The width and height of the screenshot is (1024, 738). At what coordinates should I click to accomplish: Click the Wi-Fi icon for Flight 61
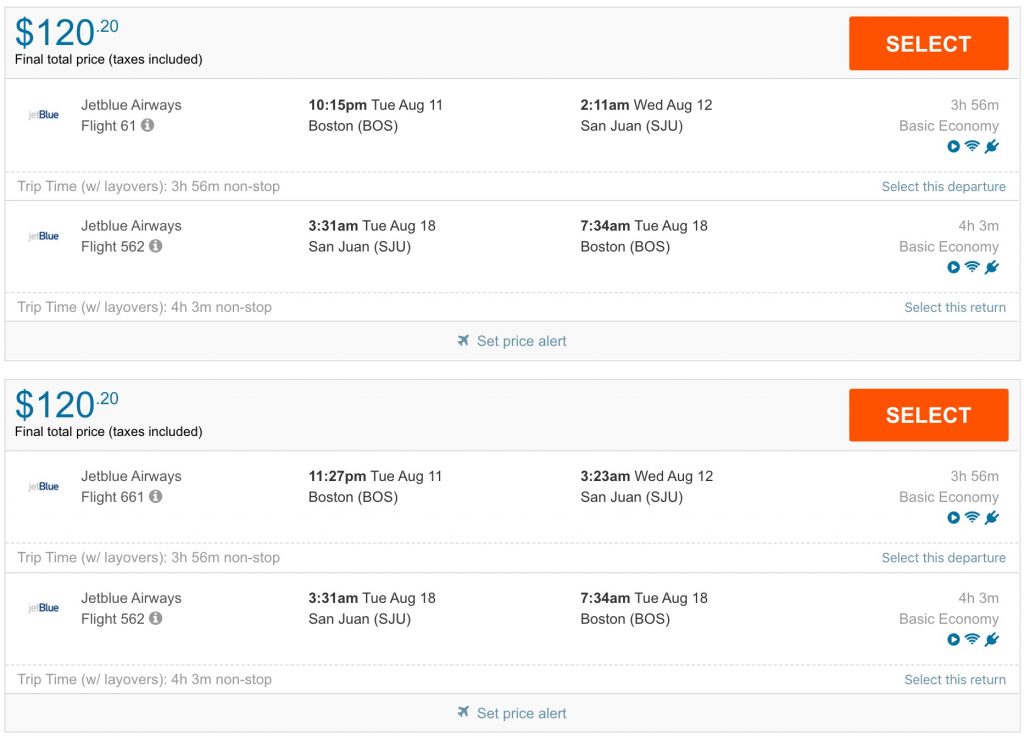tap(972, 147)
